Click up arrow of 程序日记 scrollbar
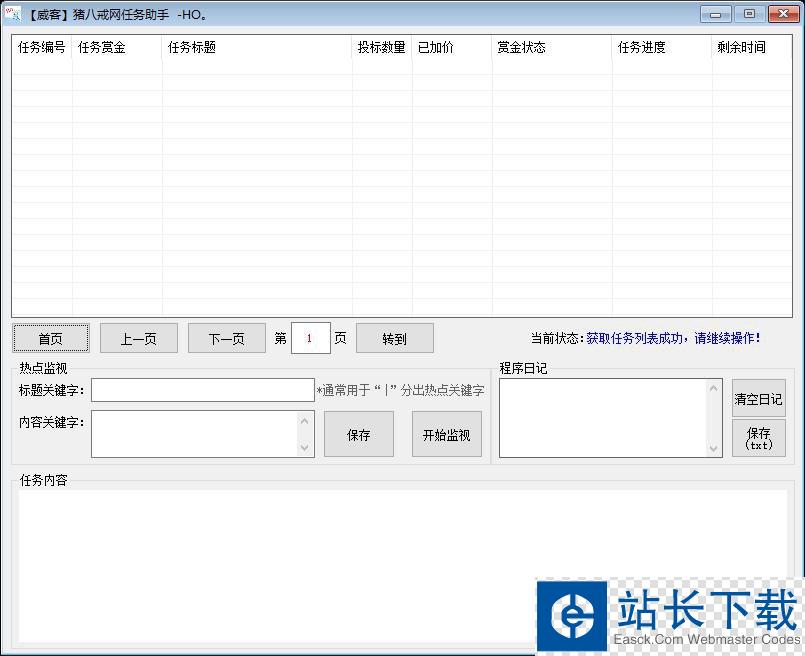This screenshot has width=805, height=656. pyautogui.click(x=714, y=389)
